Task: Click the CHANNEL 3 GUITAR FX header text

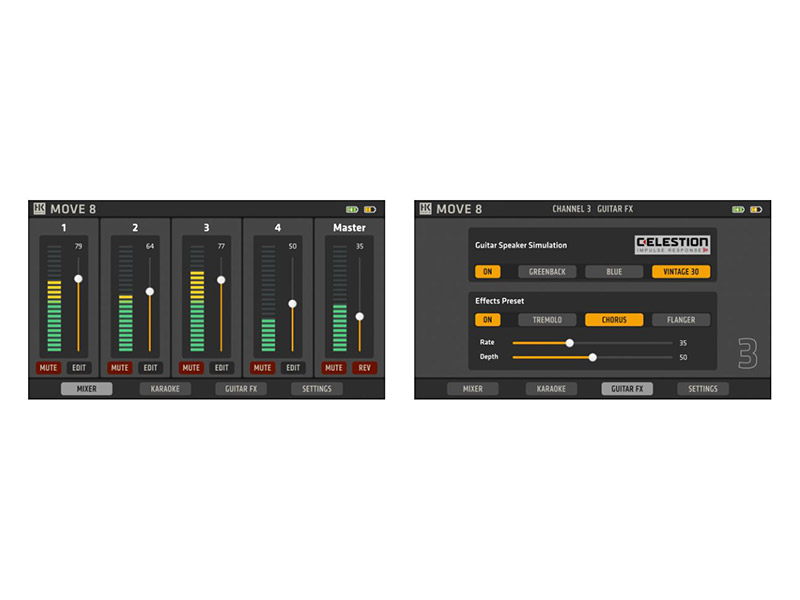Action: point(592,209)
